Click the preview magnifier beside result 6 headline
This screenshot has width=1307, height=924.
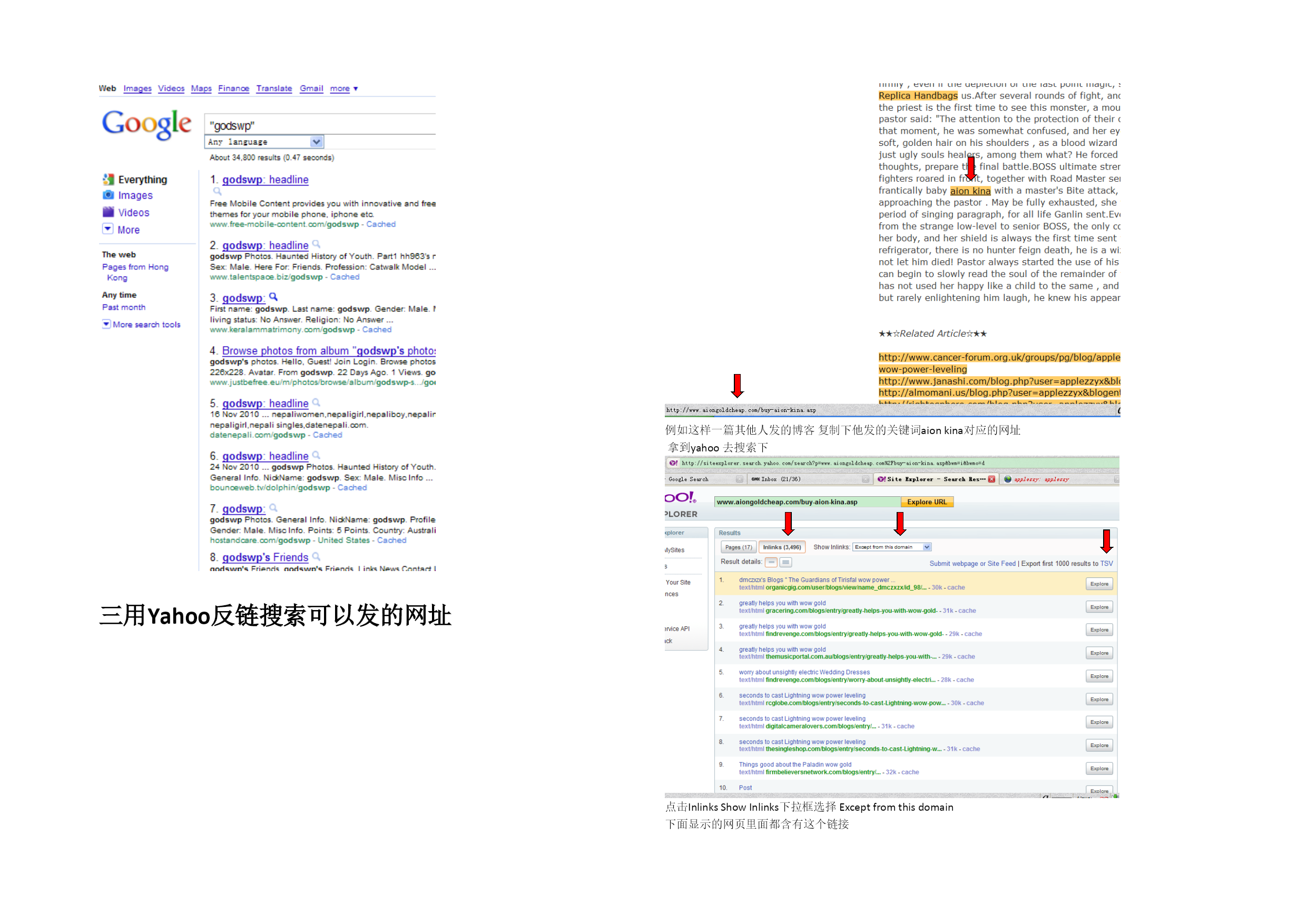316,456
